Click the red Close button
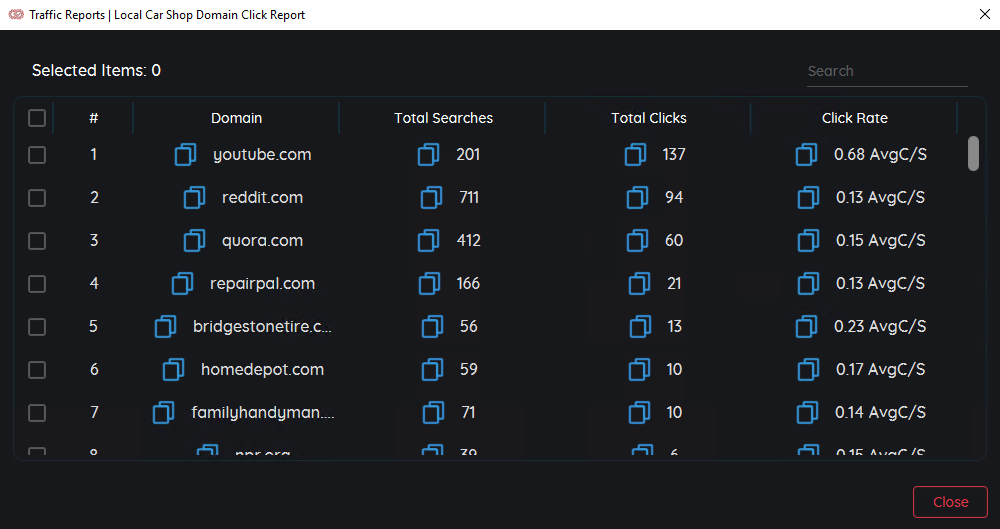The height and width of the screenshot is (529, 1000). 950,502
